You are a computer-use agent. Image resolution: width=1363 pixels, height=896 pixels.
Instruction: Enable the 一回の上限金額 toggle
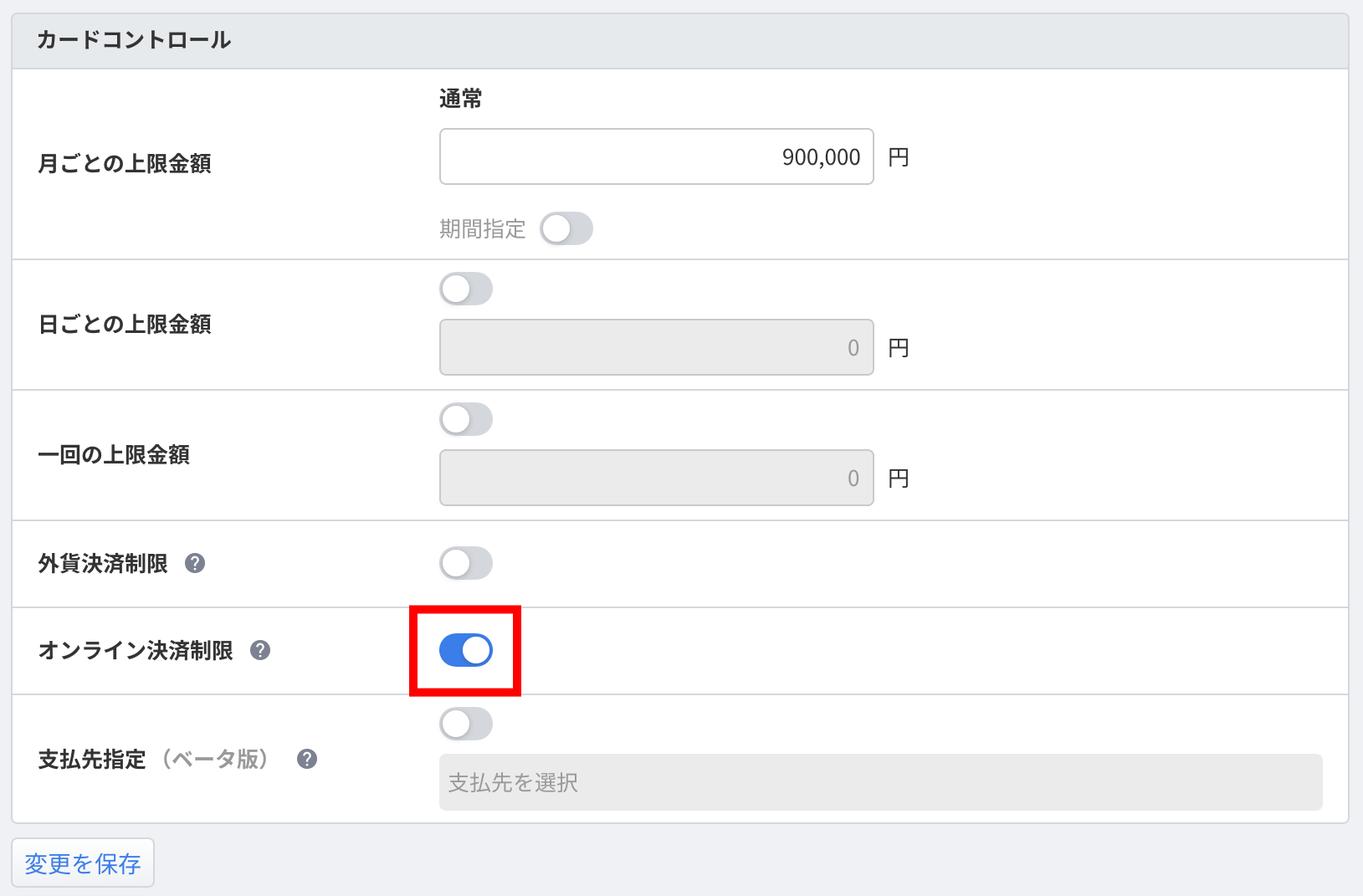tap(466, 419)
